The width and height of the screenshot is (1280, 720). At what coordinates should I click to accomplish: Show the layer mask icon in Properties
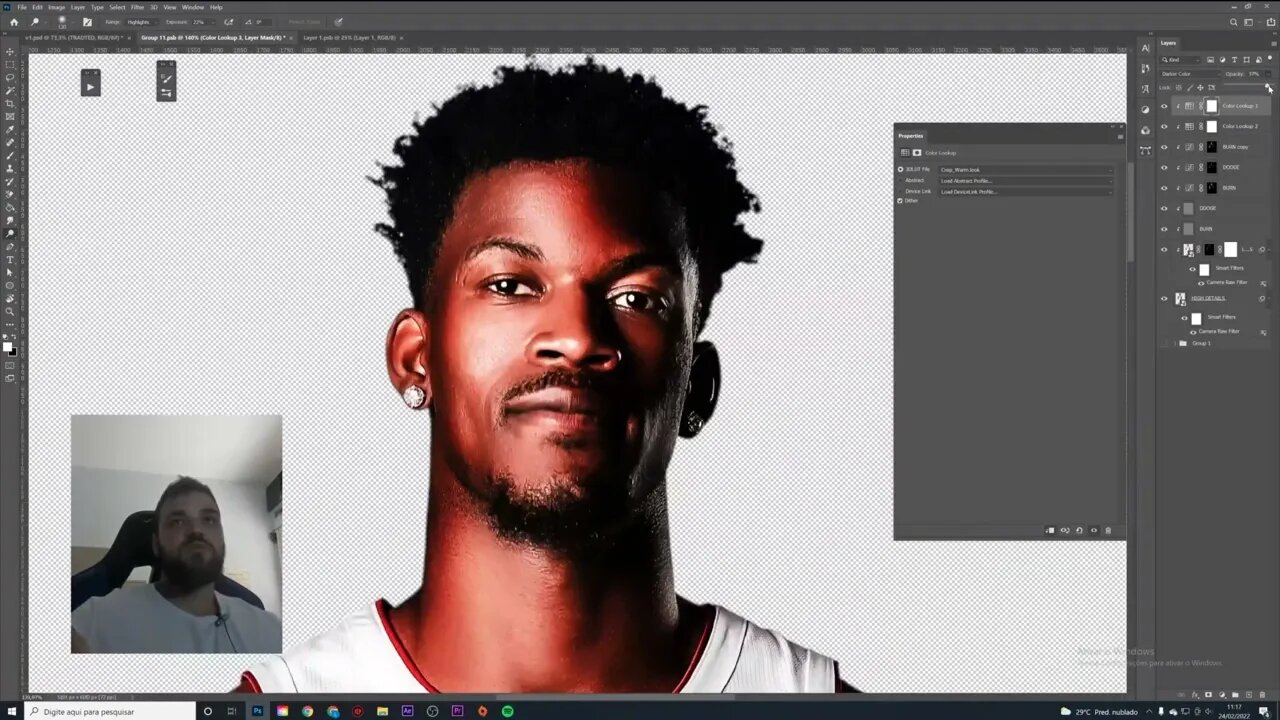[916, 153]
